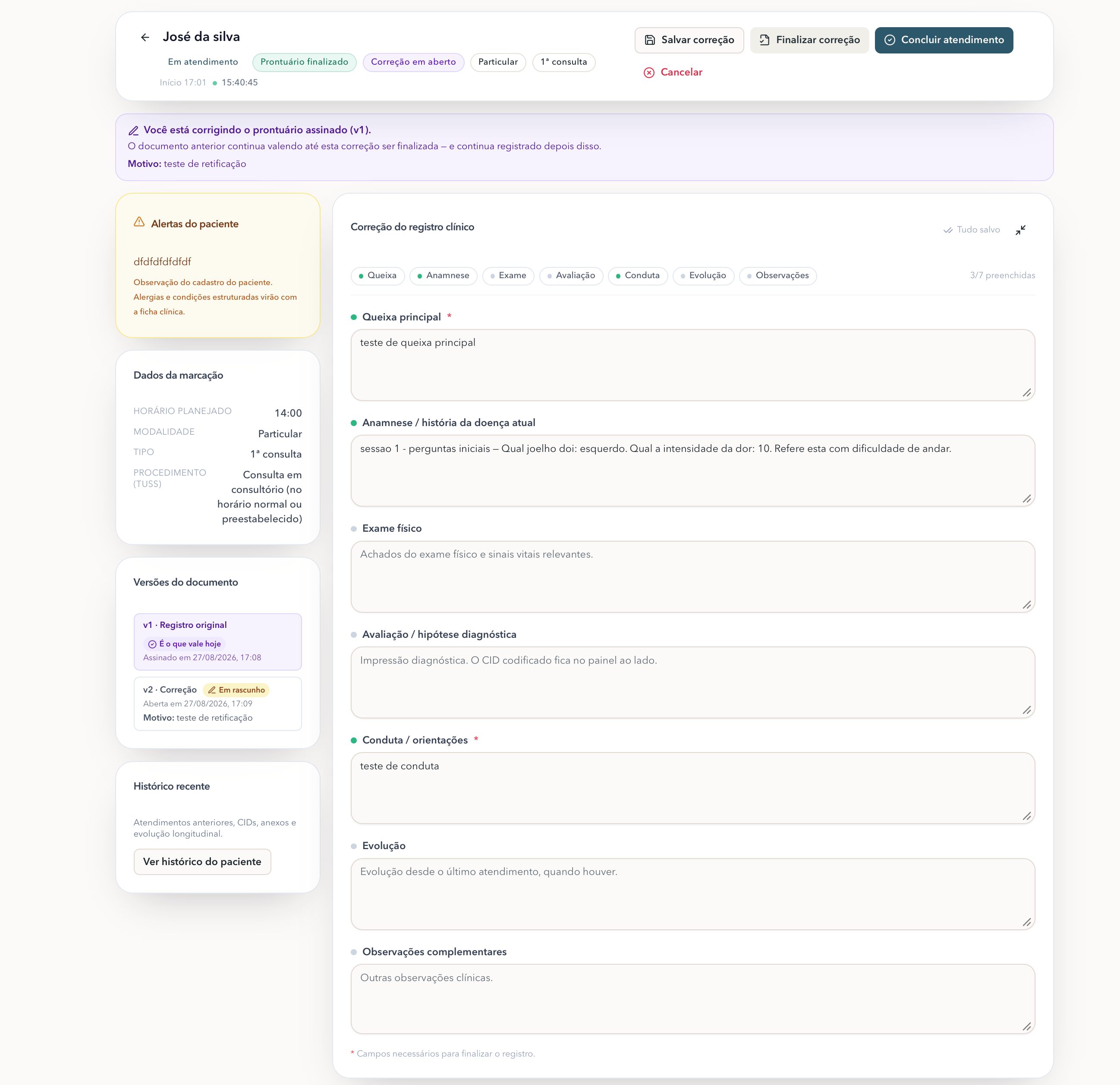This screenshot has width=1120, height=1085.
Task: Go to the Observações section chip
Action: 778,276
